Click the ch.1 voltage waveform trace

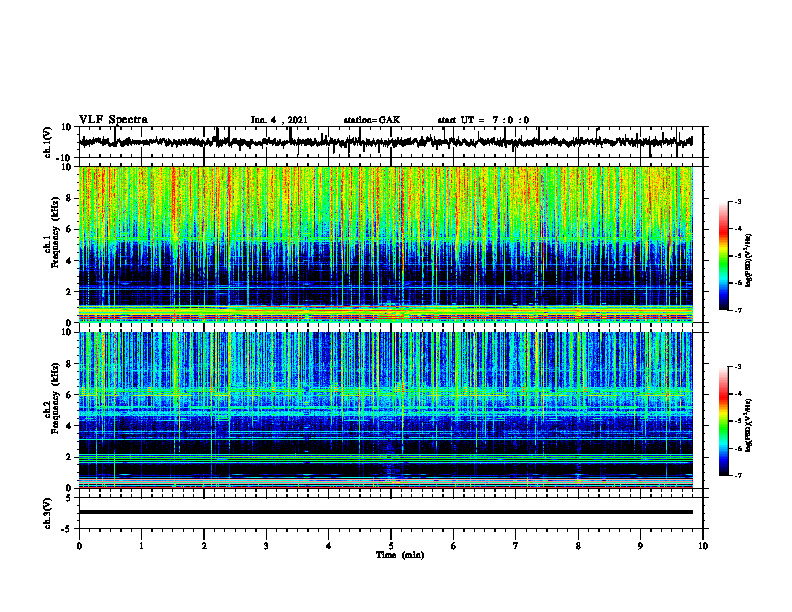coord(385,142)
